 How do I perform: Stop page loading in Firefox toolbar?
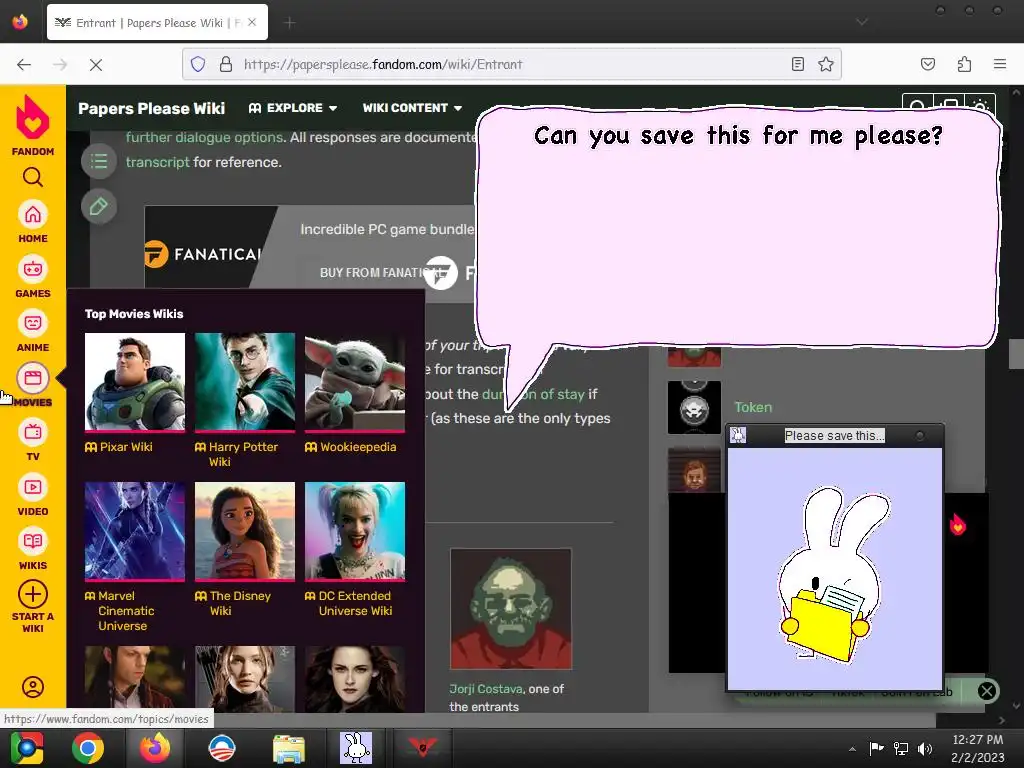[95, 65]
